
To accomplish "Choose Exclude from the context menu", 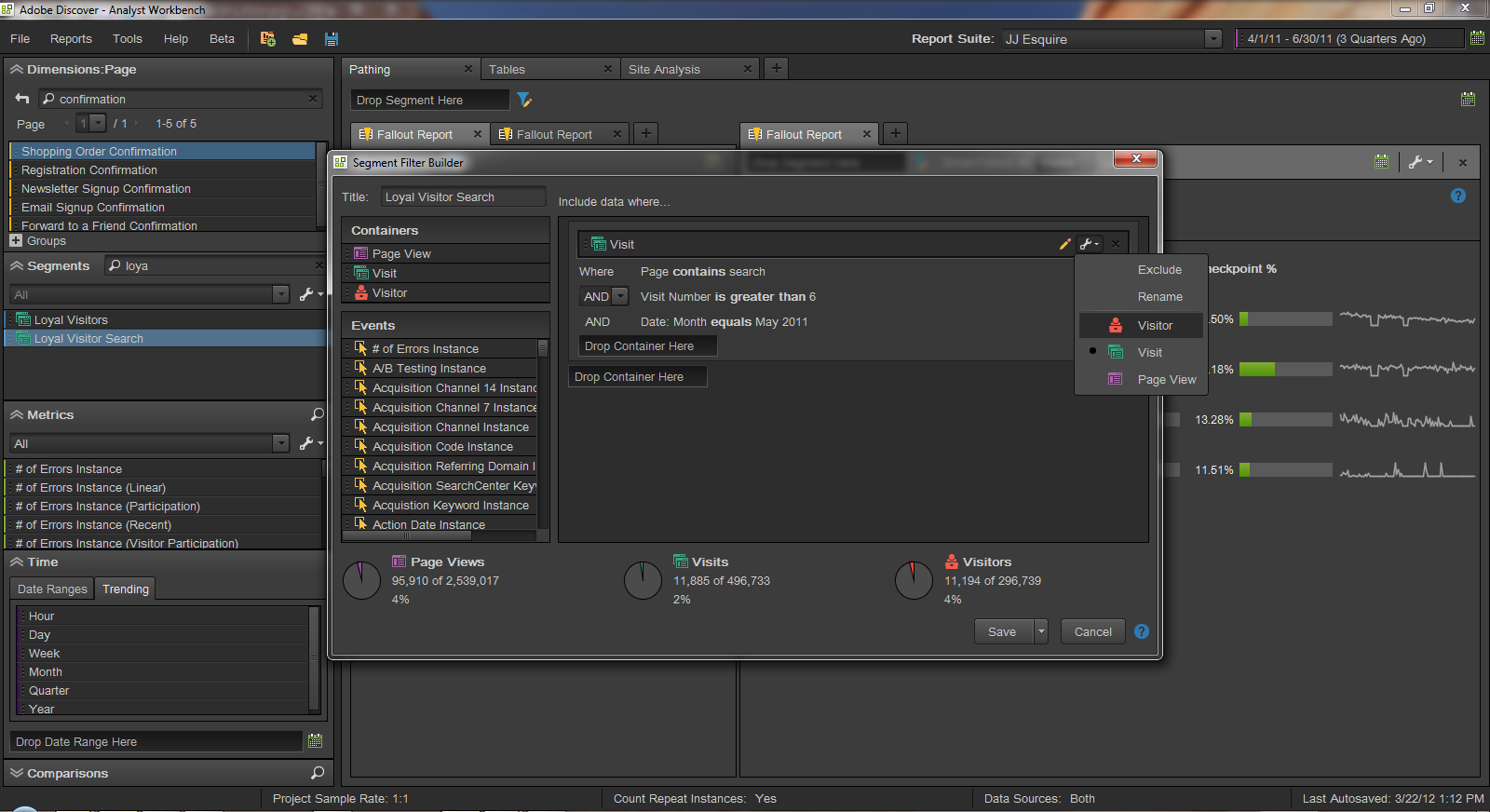I will click(1159, 269).
